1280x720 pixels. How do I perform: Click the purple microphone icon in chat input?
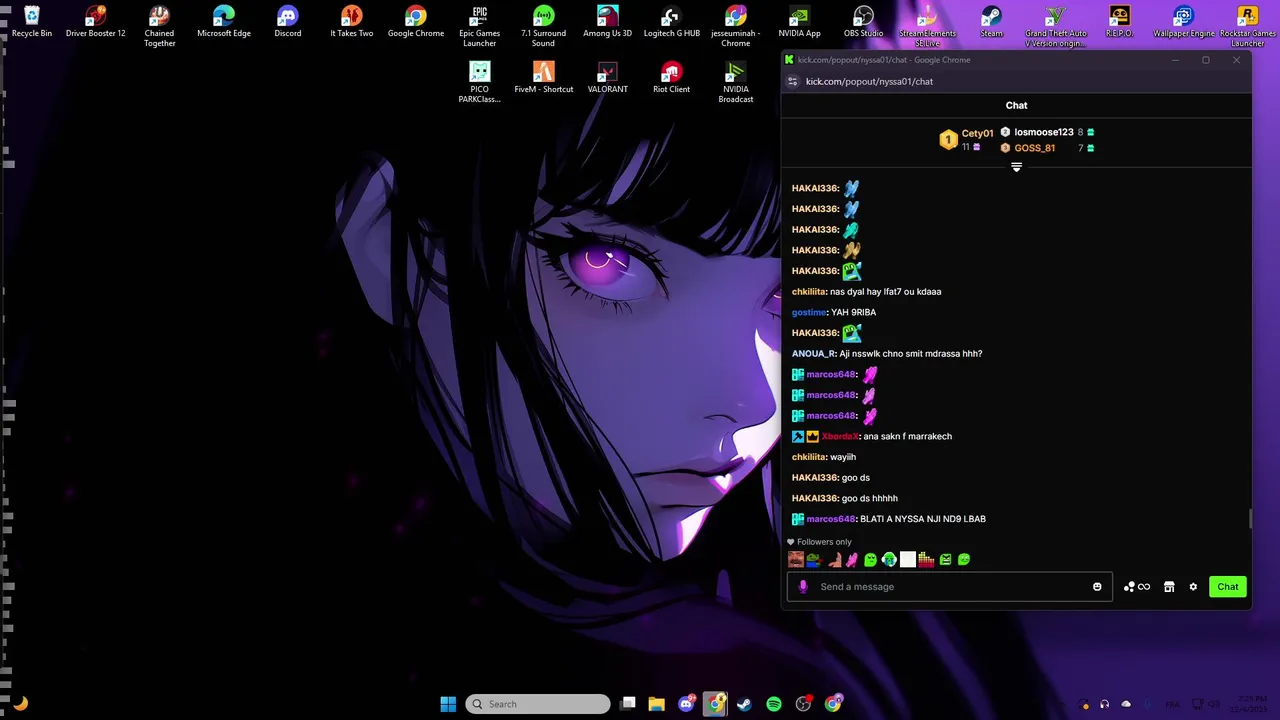coord(802,587)
